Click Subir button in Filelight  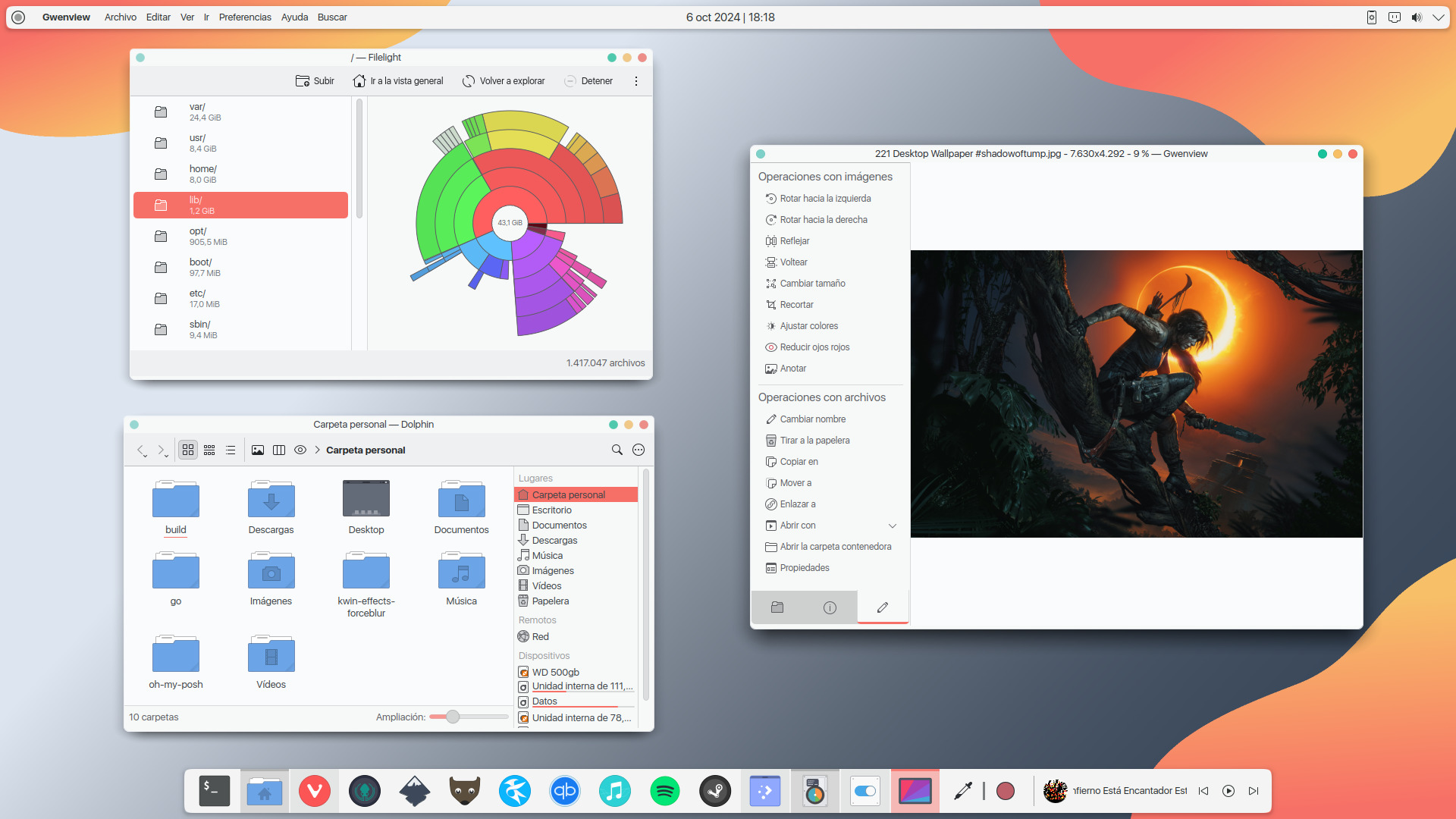[x=315, y=81]
